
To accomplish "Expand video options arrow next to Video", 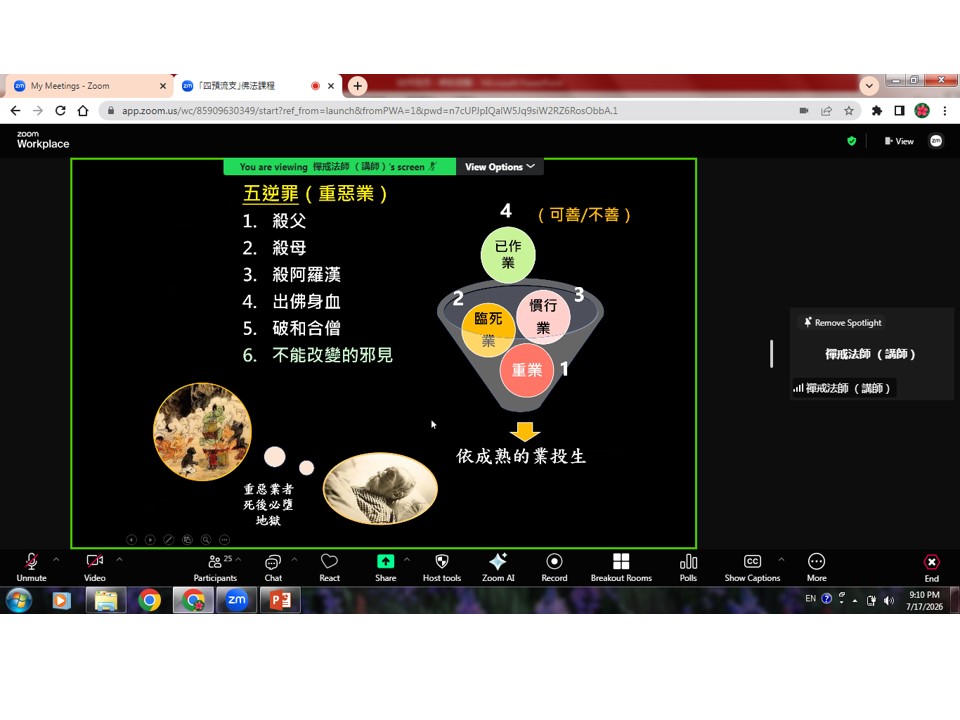I will coord(119,560).
